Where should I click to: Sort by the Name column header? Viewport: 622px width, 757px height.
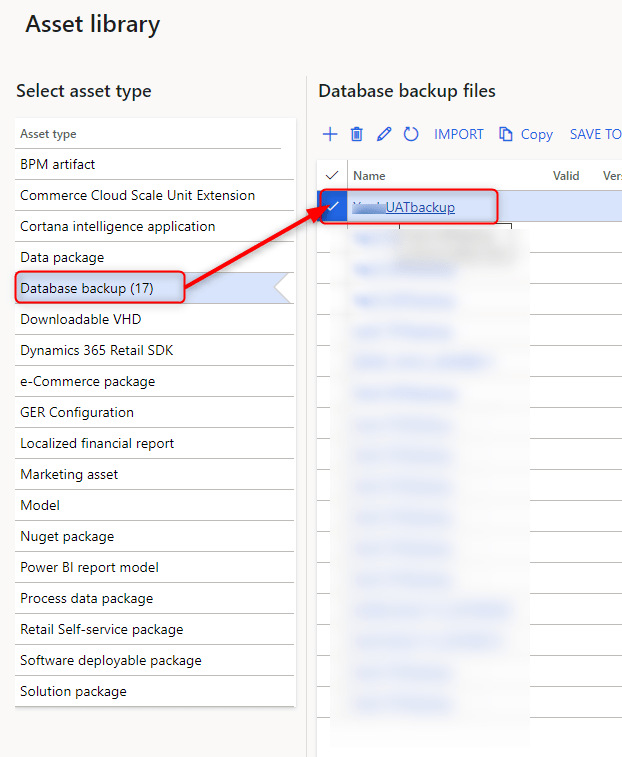pyautogui.click(x=369, y=176)
